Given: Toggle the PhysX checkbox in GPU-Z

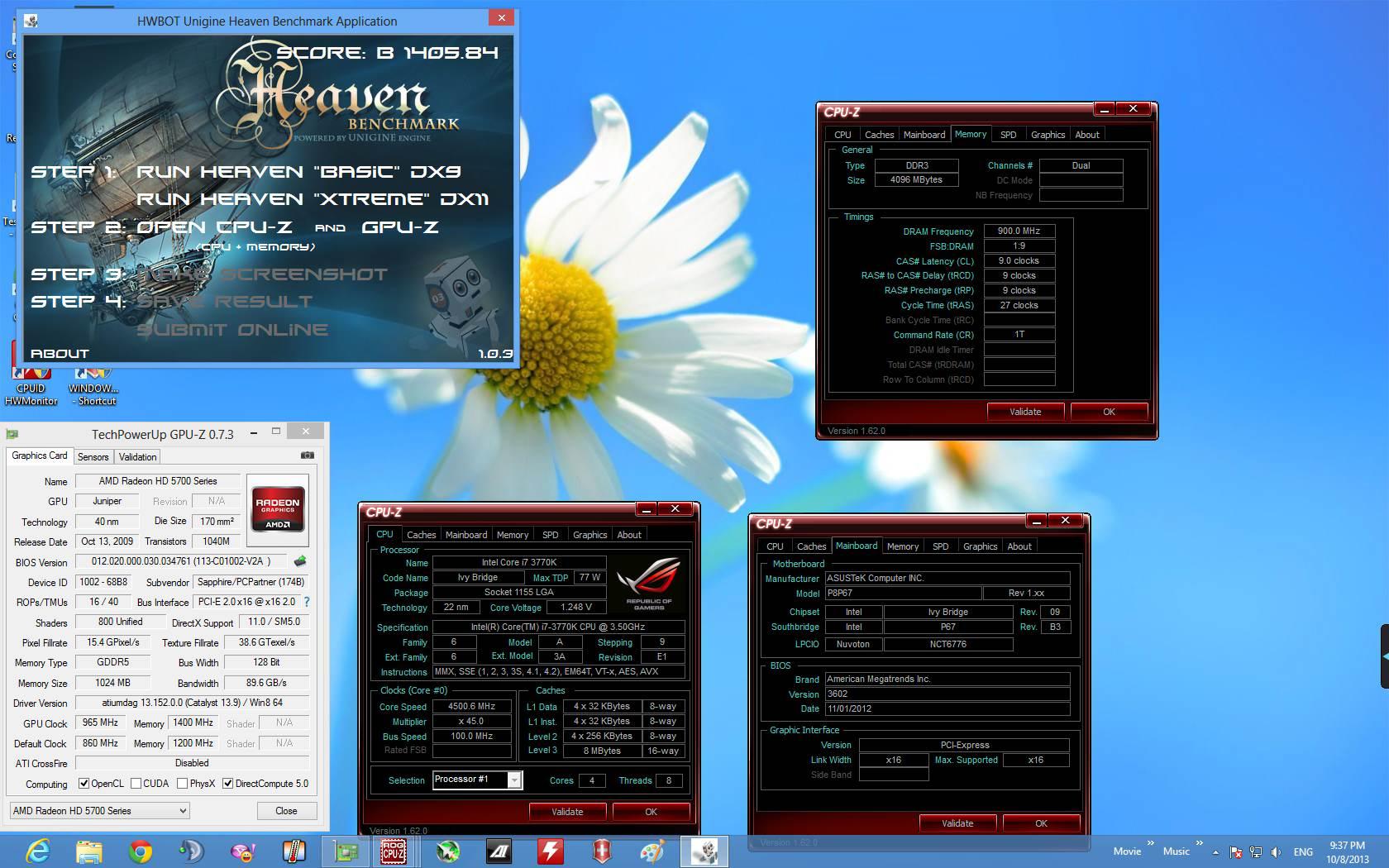Looking at the screenshot, I should [x=182, y=784].
